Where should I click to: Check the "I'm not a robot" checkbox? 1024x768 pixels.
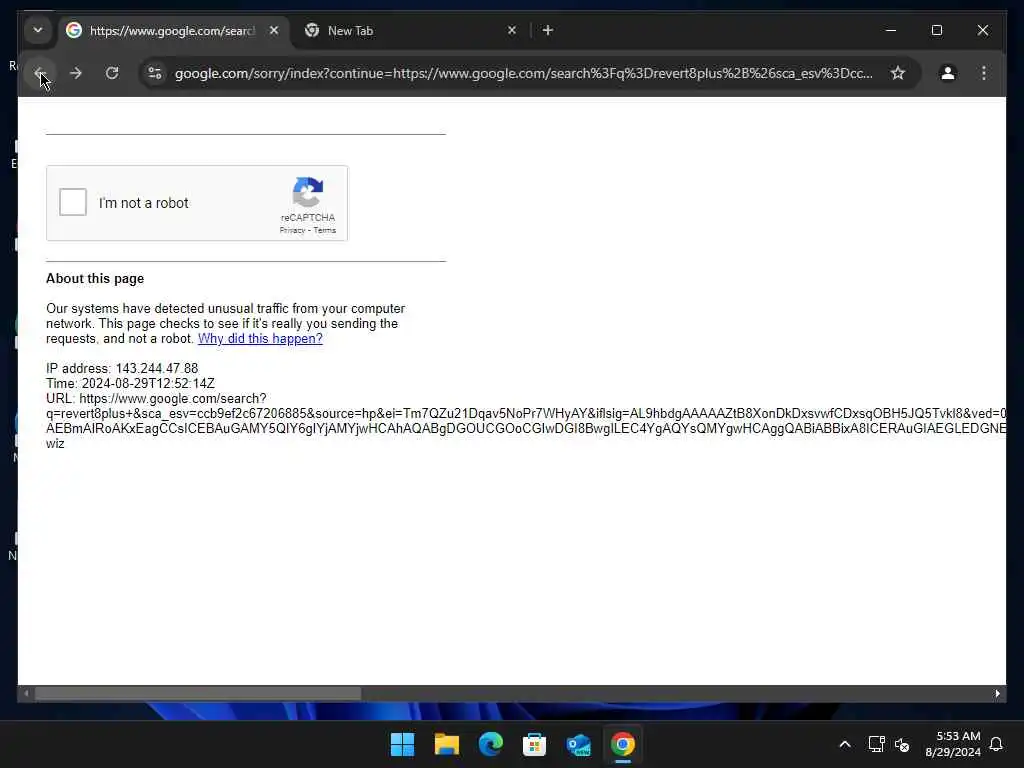(x=72, y=202)
